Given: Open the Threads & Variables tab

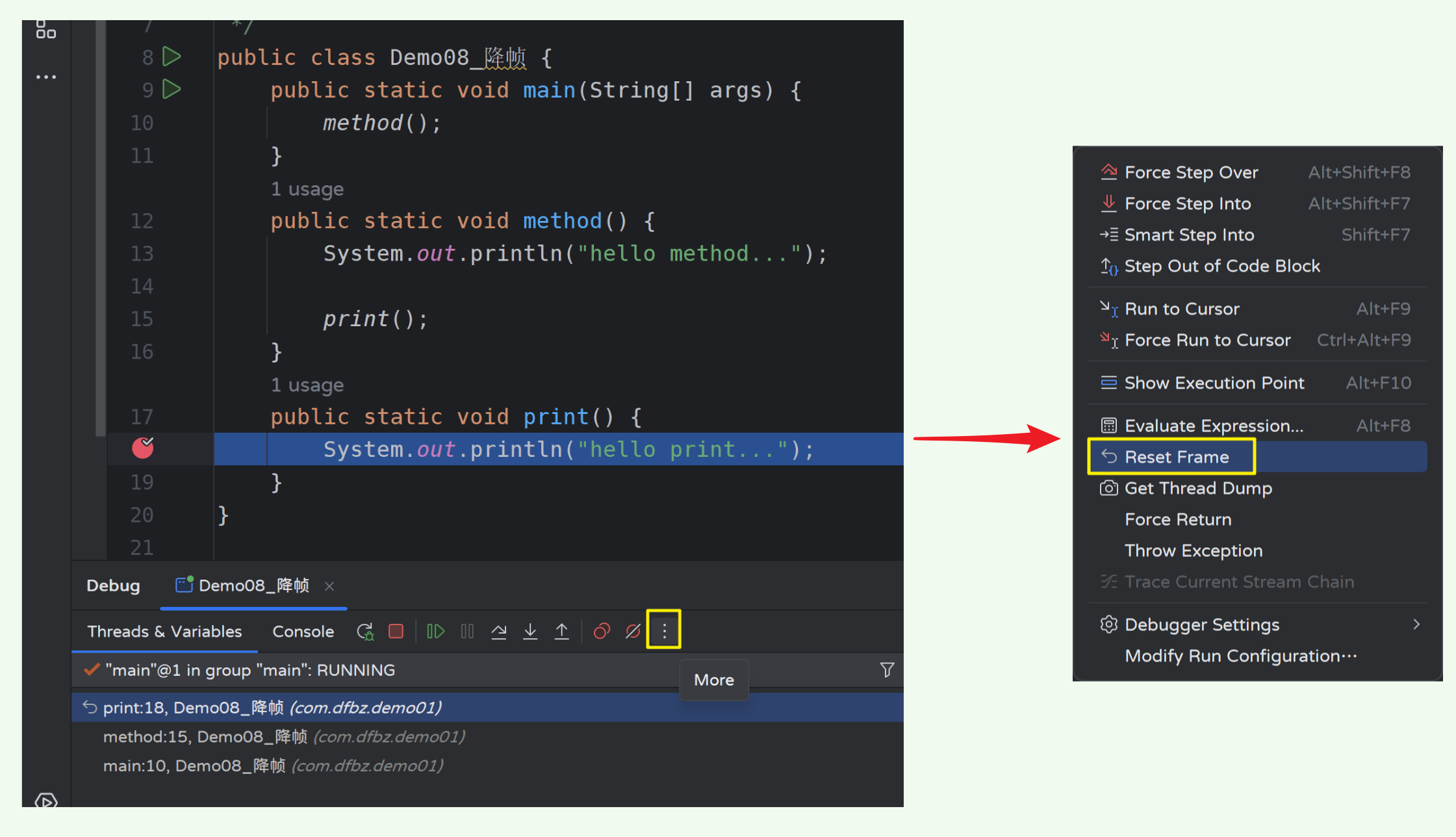Looking at the screenshot, I should (164, 631).
